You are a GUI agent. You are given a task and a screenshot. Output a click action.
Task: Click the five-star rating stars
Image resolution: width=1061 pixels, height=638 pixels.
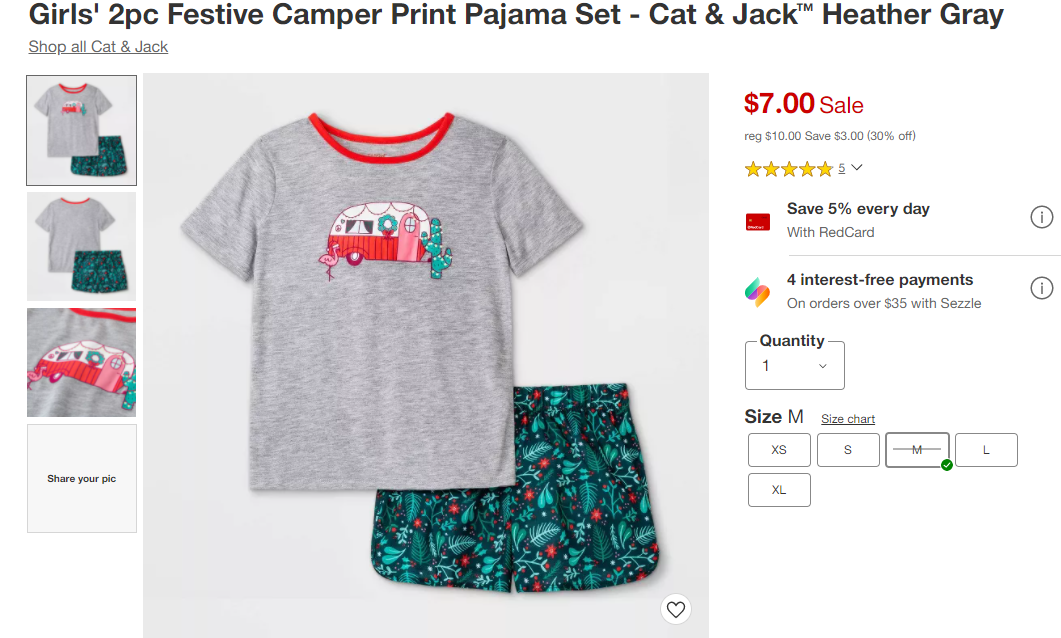click(788, 169)
